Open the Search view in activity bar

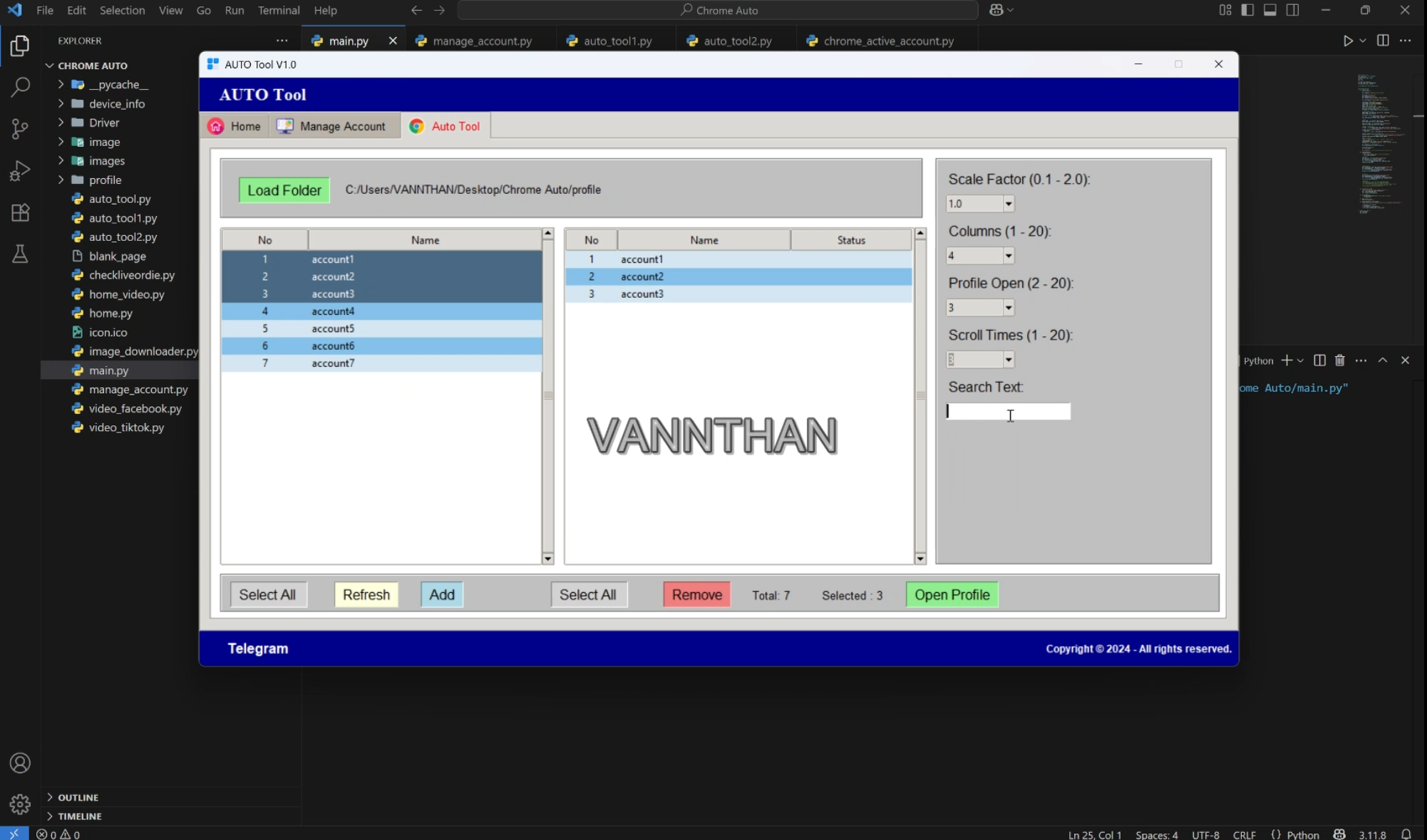(20, 87)
